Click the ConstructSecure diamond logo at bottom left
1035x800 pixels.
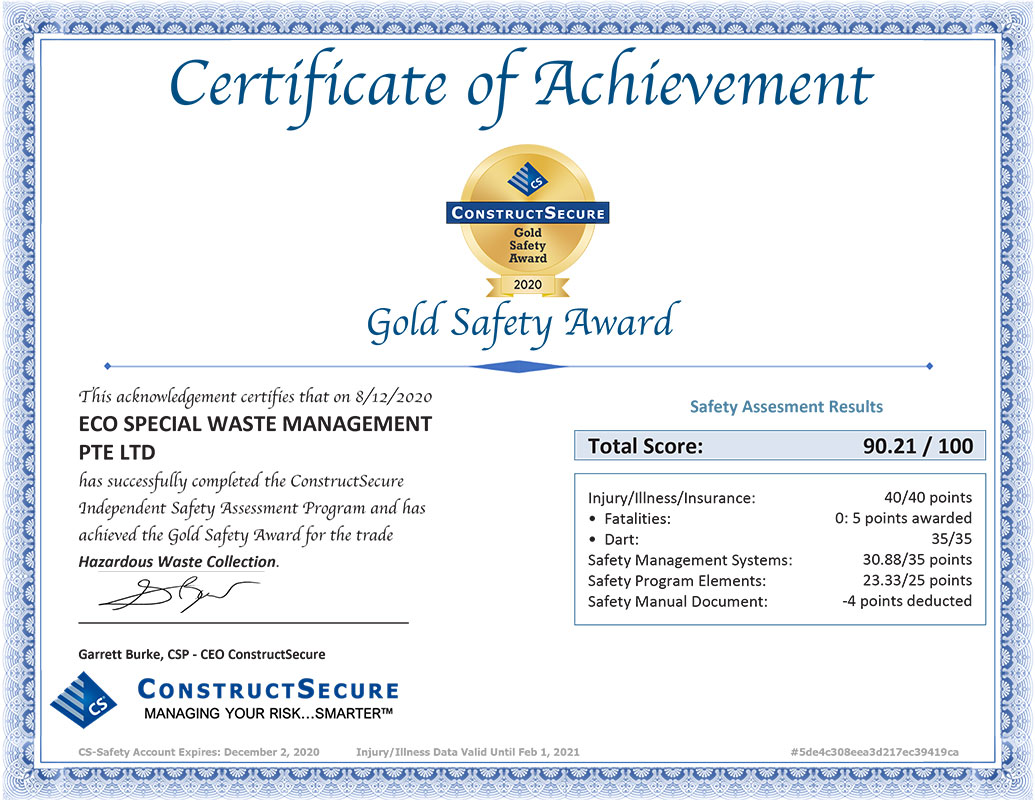pyautogui.click(x=84, y=700)
